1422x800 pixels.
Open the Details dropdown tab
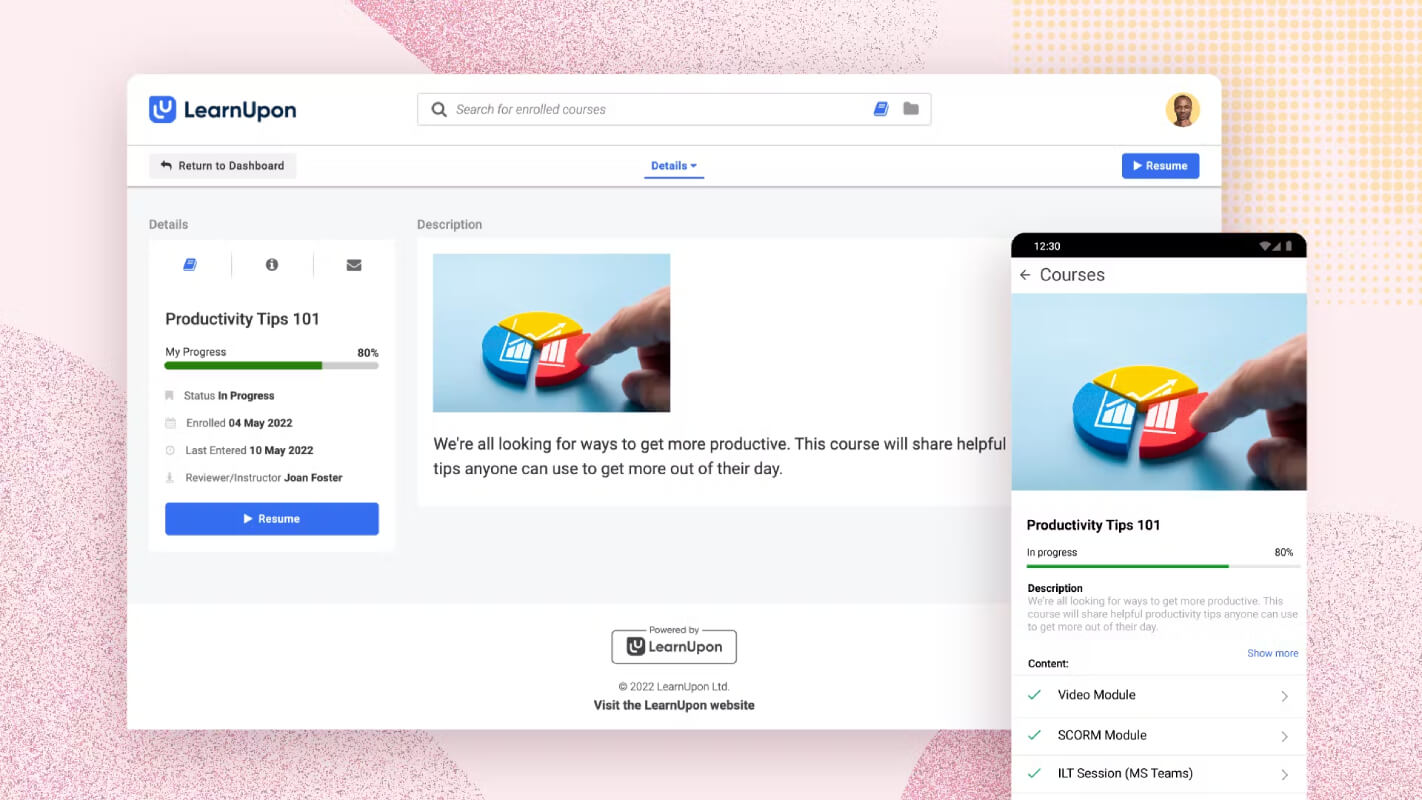point(674,166)
